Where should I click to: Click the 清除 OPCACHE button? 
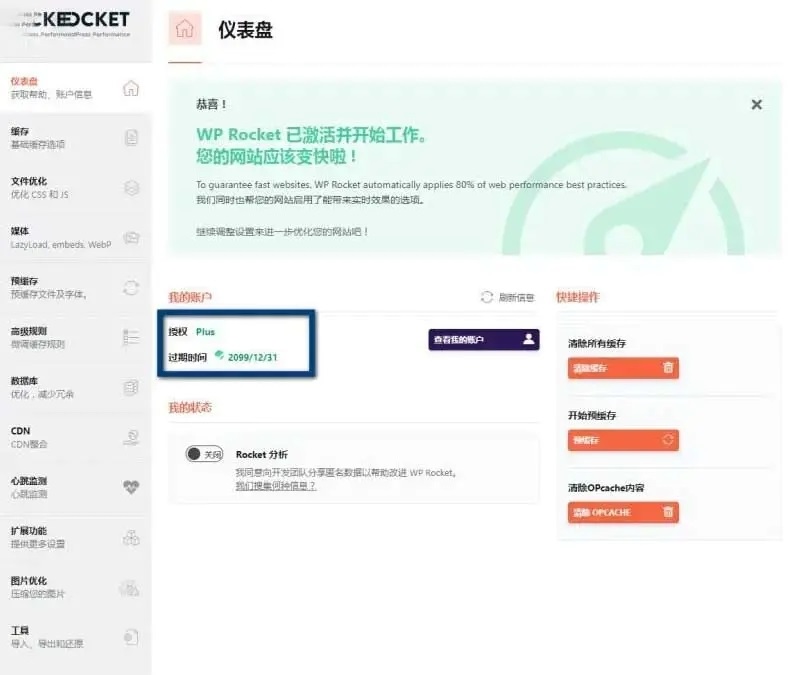tap(623, 512)
